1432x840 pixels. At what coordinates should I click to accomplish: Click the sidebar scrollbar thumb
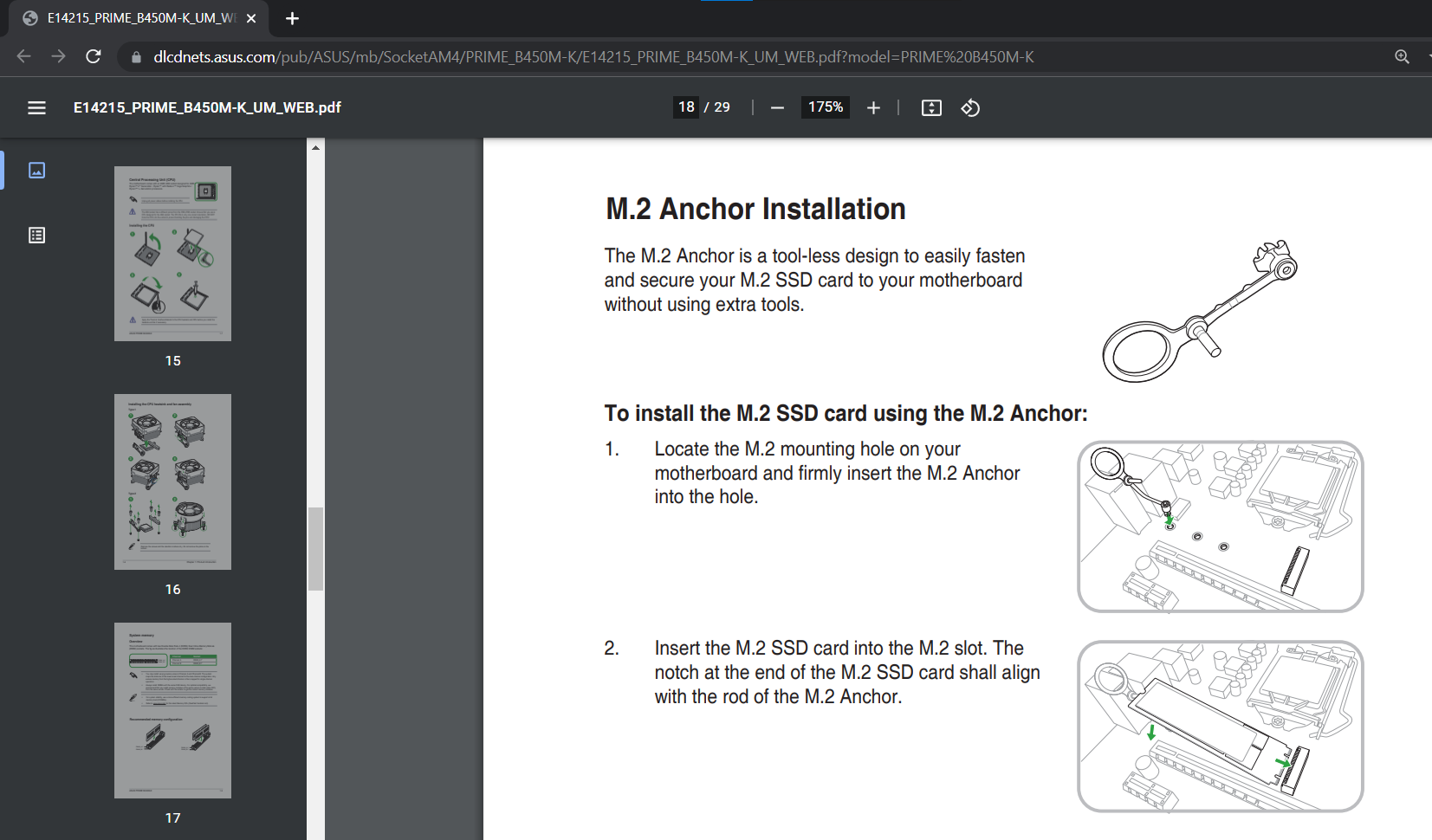coord(316,549)
